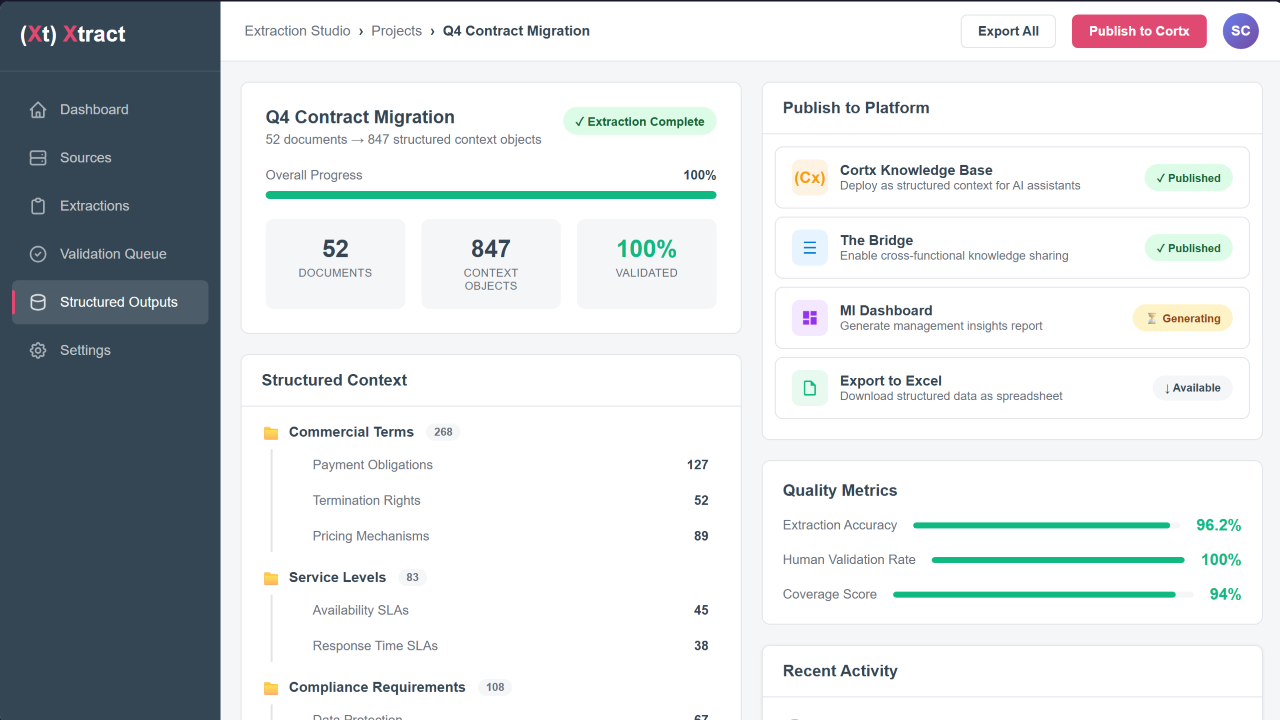Open Dashboard from the sidebar

click(x=110, y=110)
